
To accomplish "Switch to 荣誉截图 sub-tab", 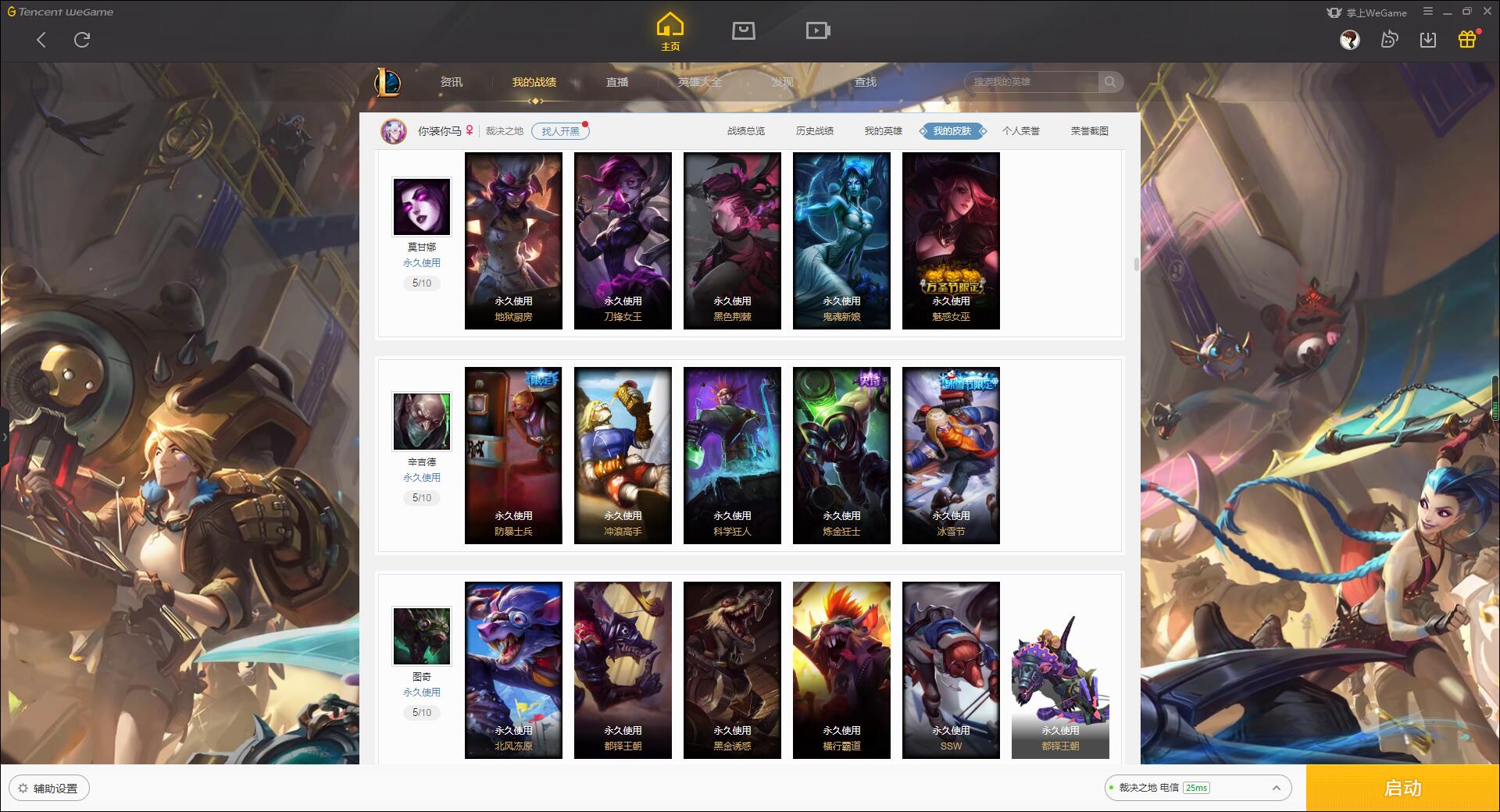I will [1090, 131].
